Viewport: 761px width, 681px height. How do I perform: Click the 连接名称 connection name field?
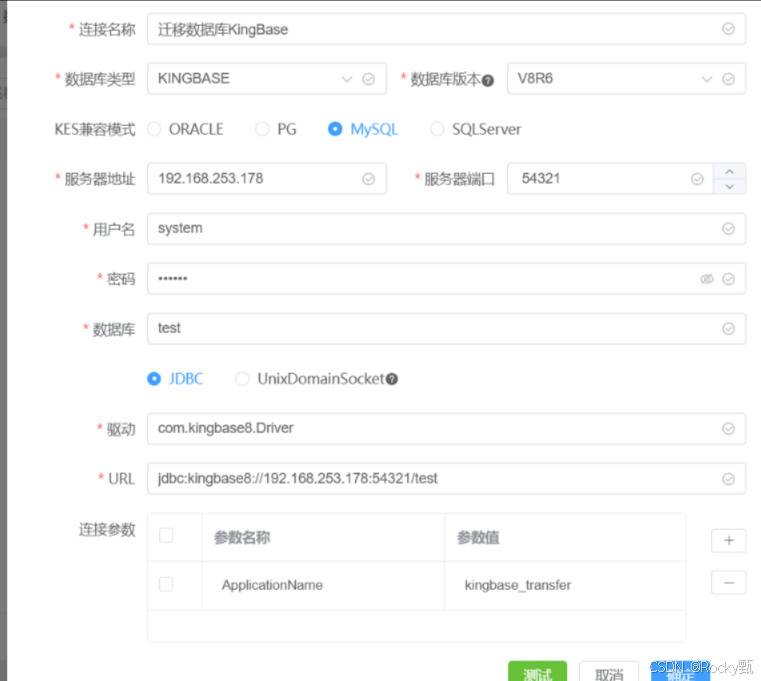[x=446, y=29]
